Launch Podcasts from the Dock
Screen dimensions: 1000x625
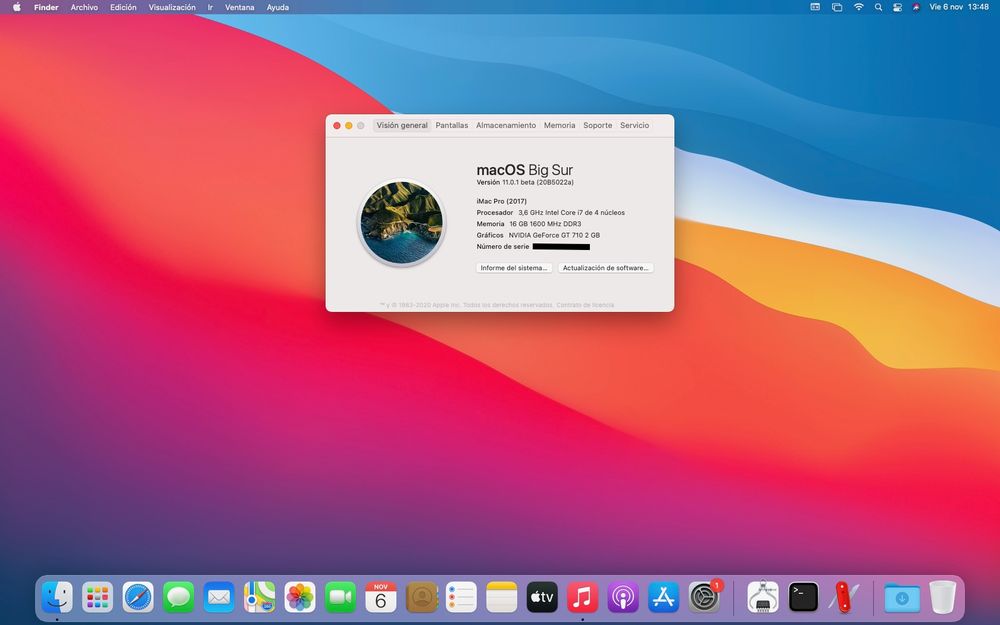[623, 598]
